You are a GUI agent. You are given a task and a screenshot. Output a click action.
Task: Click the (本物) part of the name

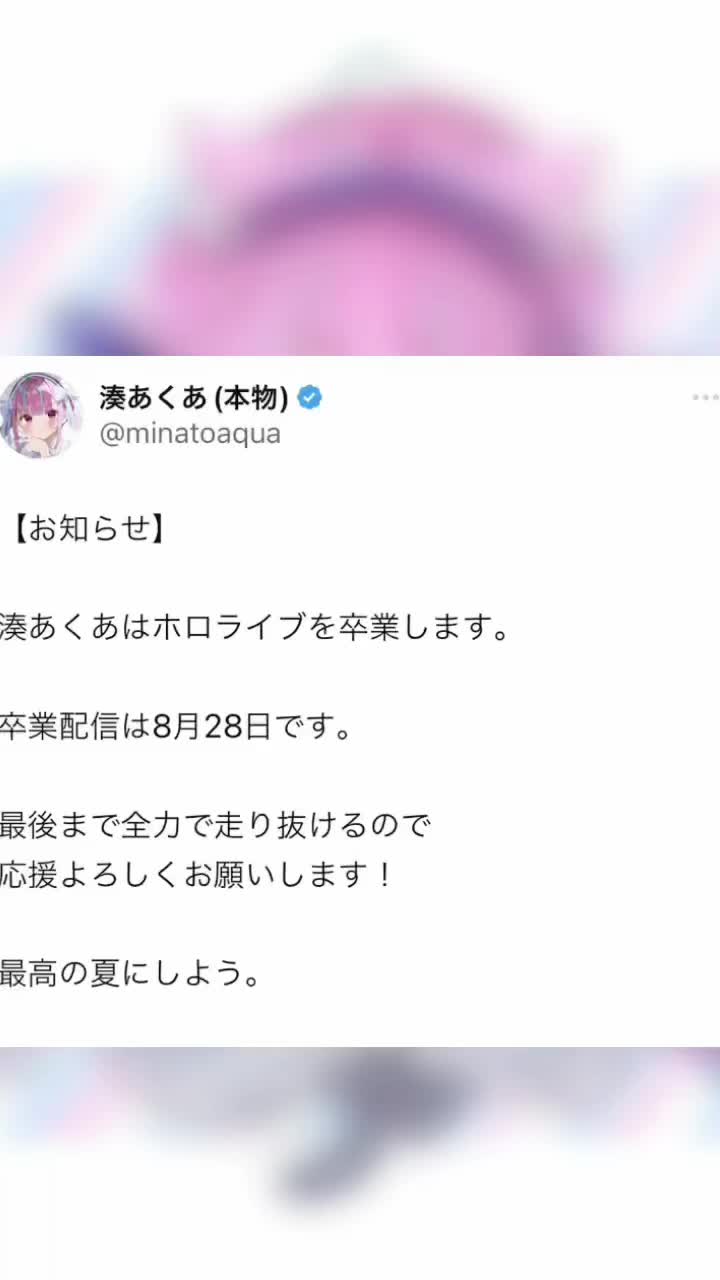[252, 398]
